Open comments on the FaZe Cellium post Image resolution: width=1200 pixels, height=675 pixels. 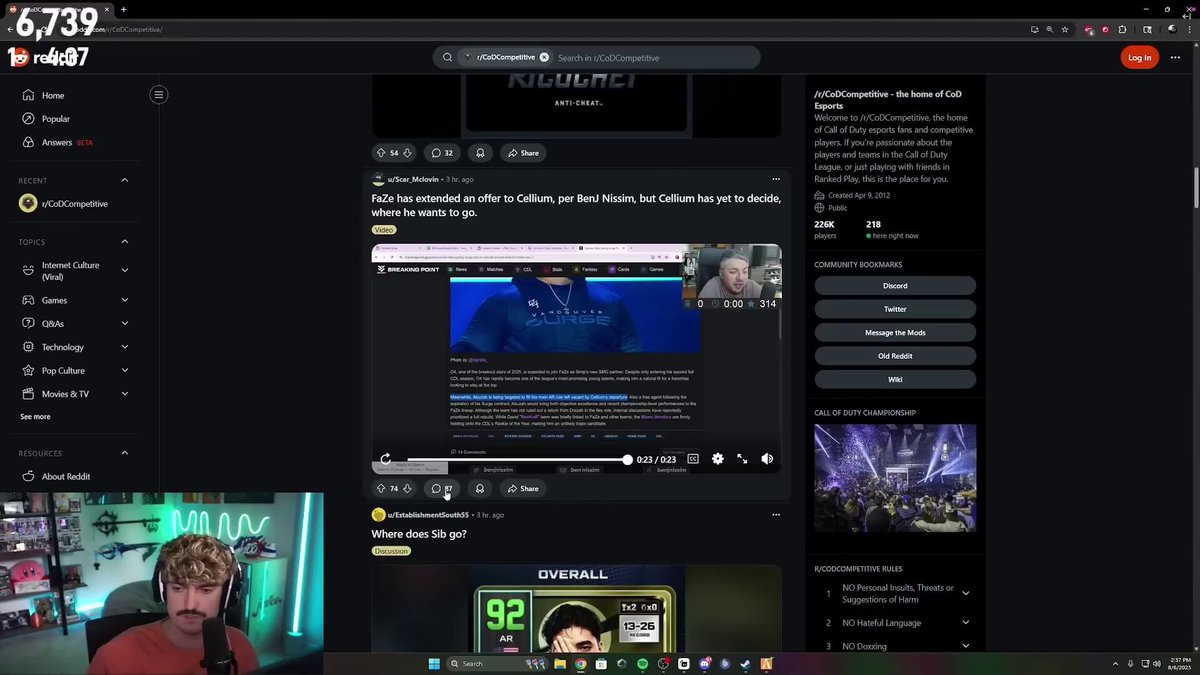tap(442, 489)
